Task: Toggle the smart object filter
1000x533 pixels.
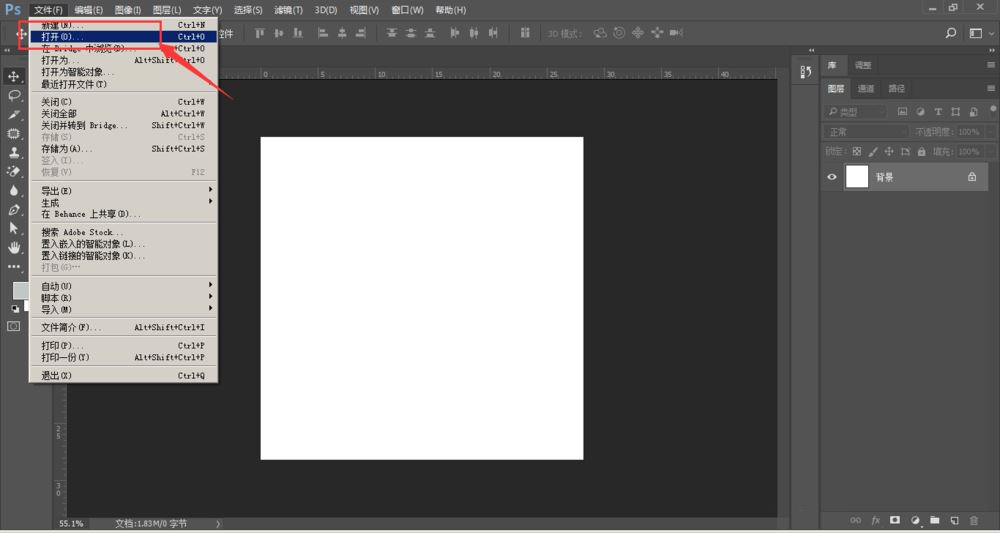Action: coord(973,112)
